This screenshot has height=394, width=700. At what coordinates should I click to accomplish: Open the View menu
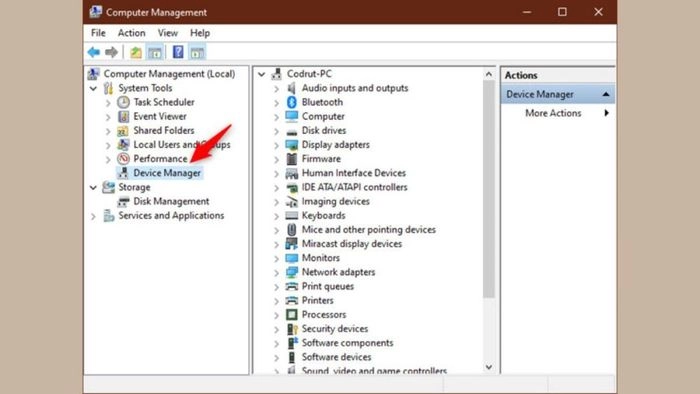(167, 33)
